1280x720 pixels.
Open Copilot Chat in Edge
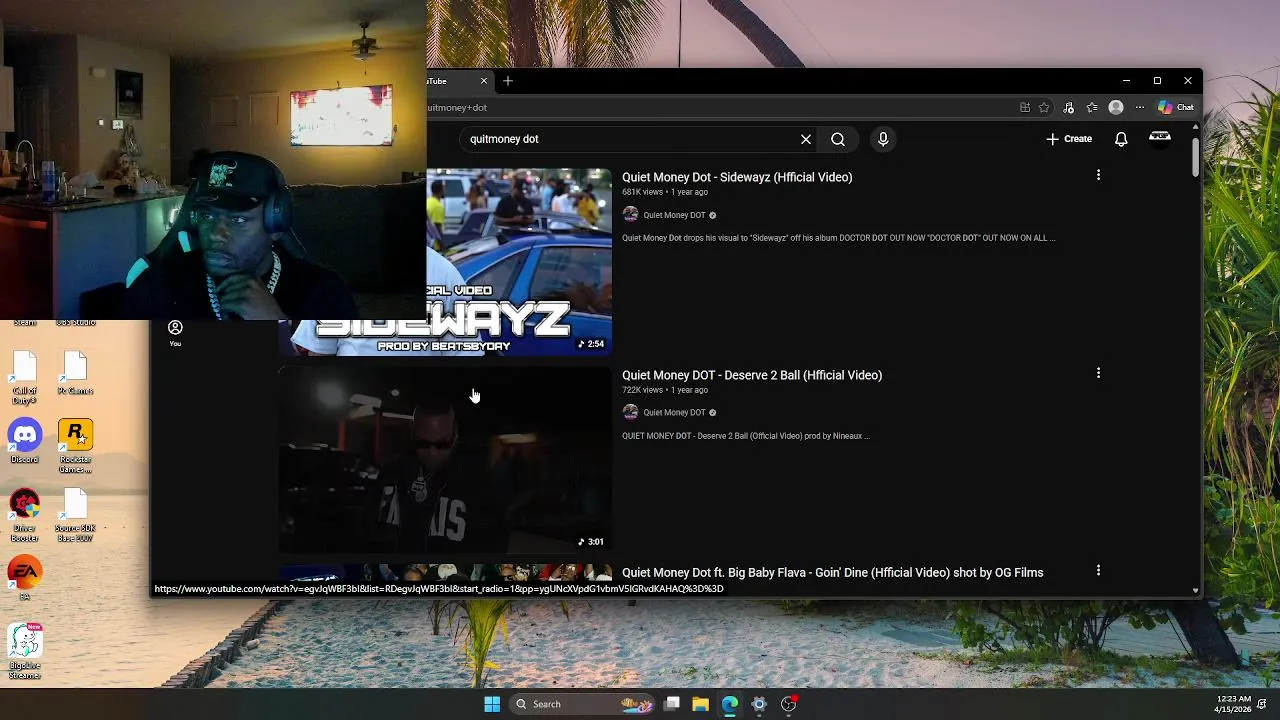[x=1176, y=107]
